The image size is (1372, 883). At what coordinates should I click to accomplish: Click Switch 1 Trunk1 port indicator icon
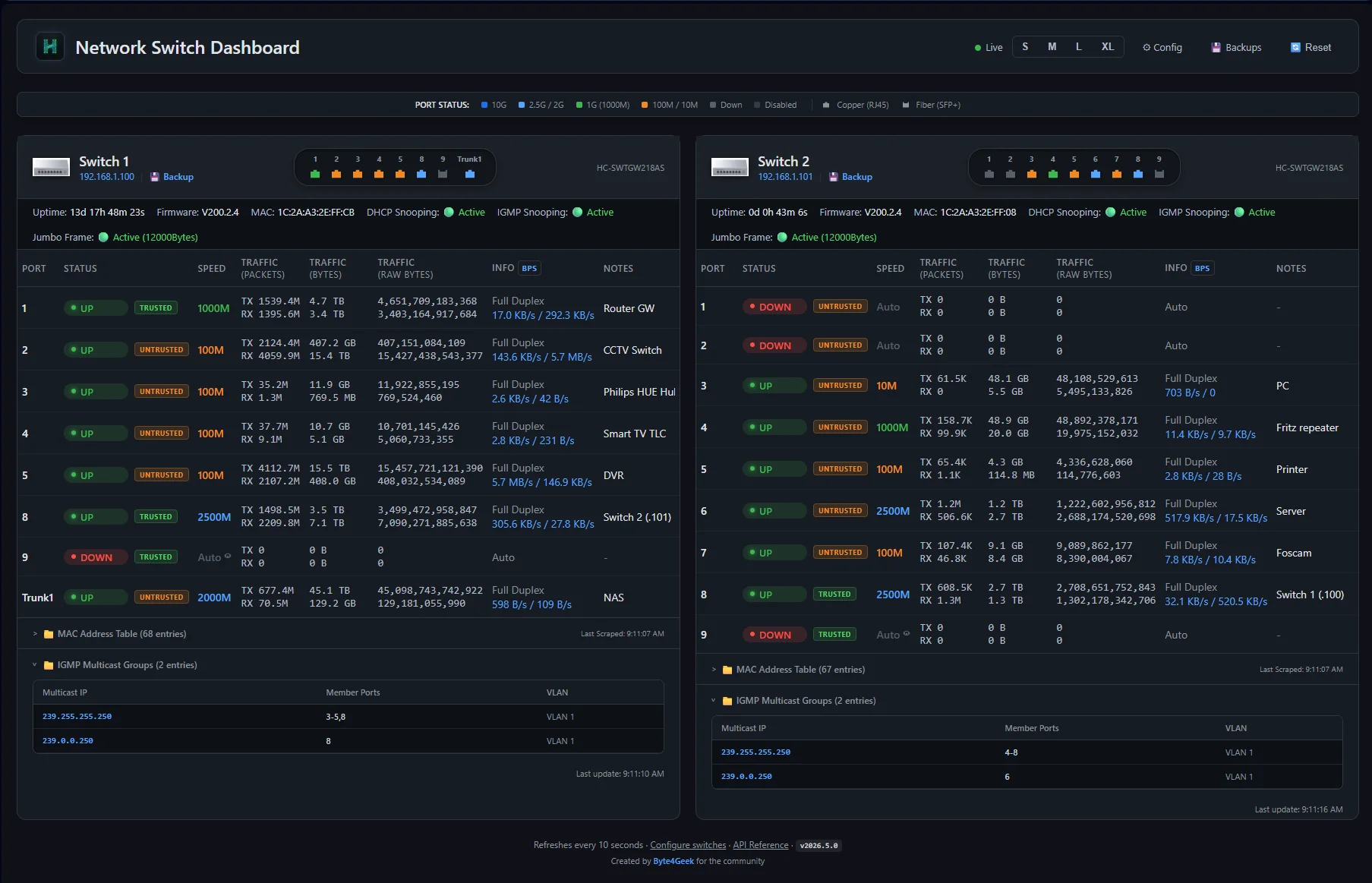coord(469,174)
